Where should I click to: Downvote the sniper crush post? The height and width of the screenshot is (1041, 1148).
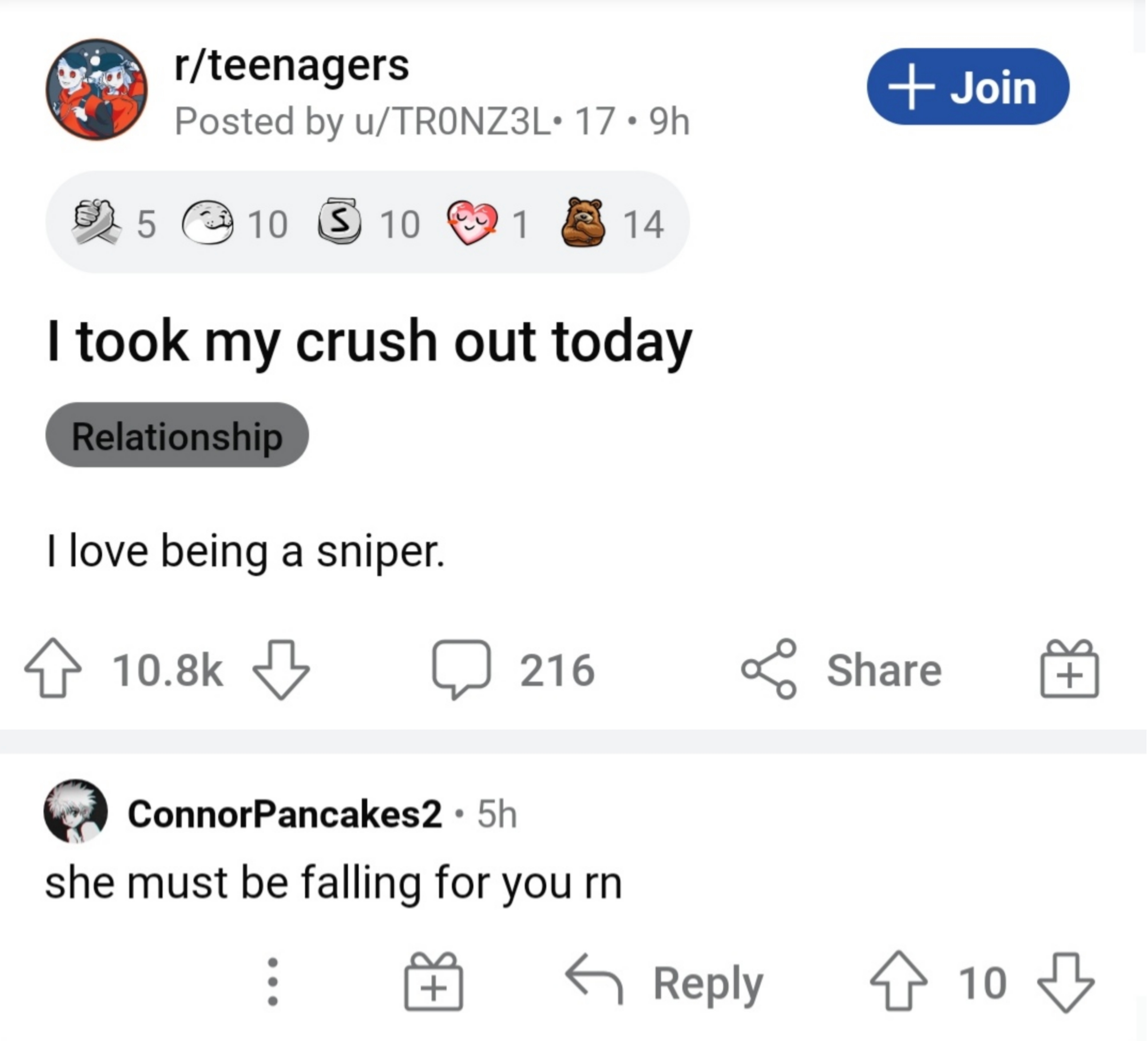tap(281, 669)
